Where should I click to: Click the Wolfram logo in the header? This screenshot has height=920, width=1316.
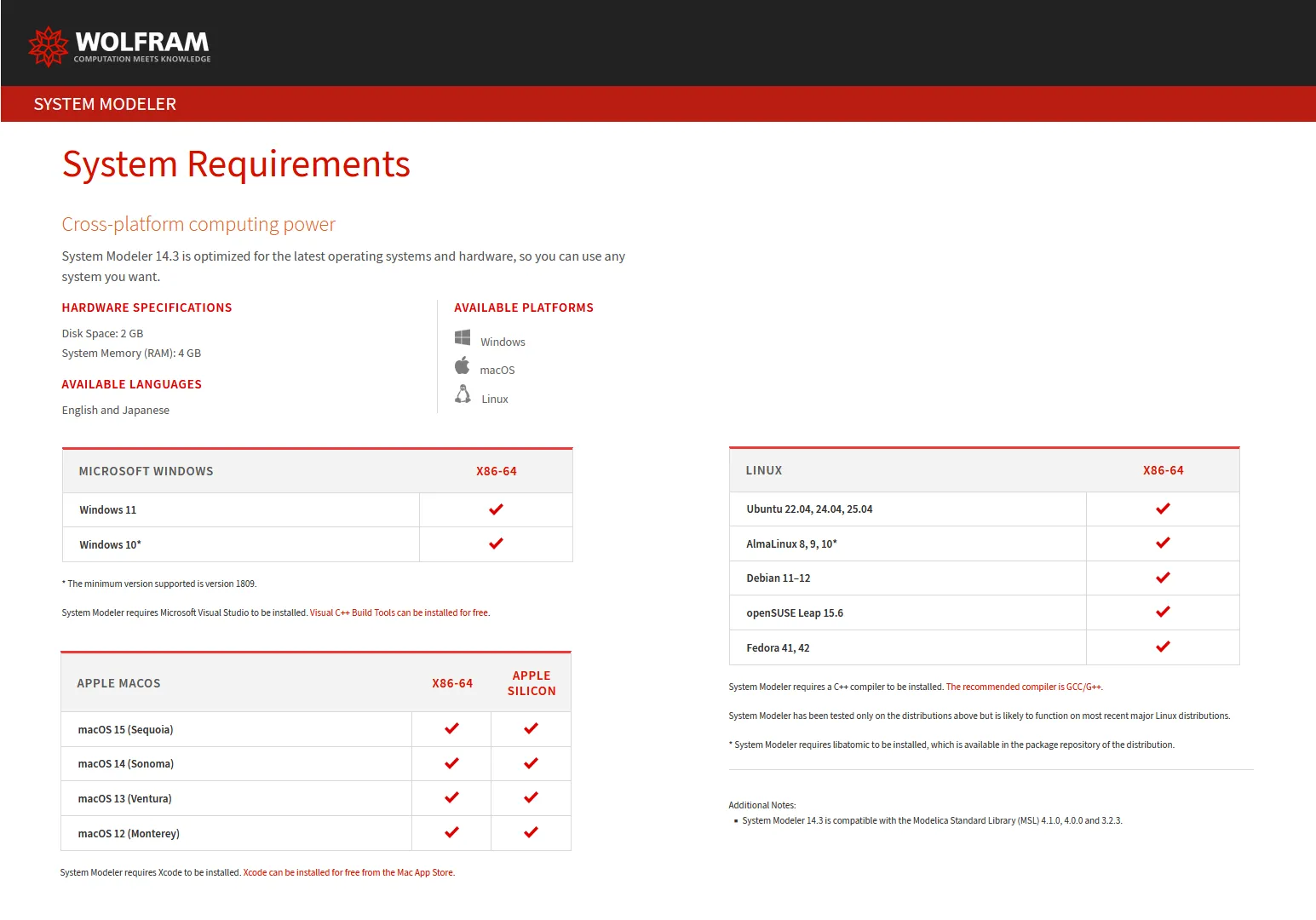click(119, 46)
